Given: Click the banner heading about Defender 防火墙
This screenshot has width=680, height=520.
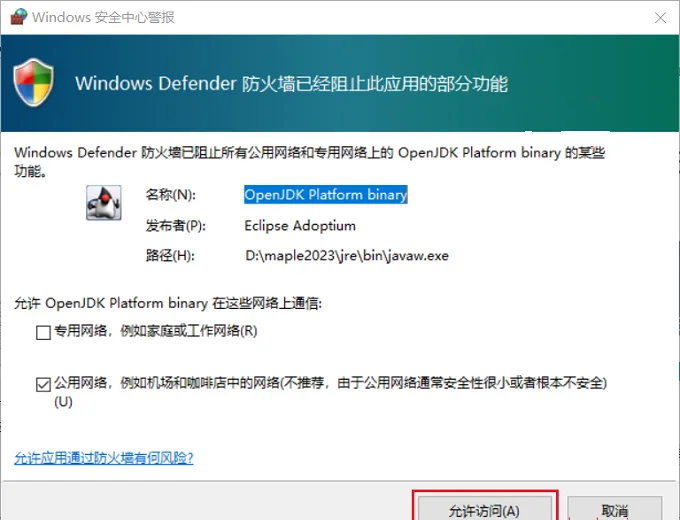Looking at the screenshot, I should (x=291, y=83).
